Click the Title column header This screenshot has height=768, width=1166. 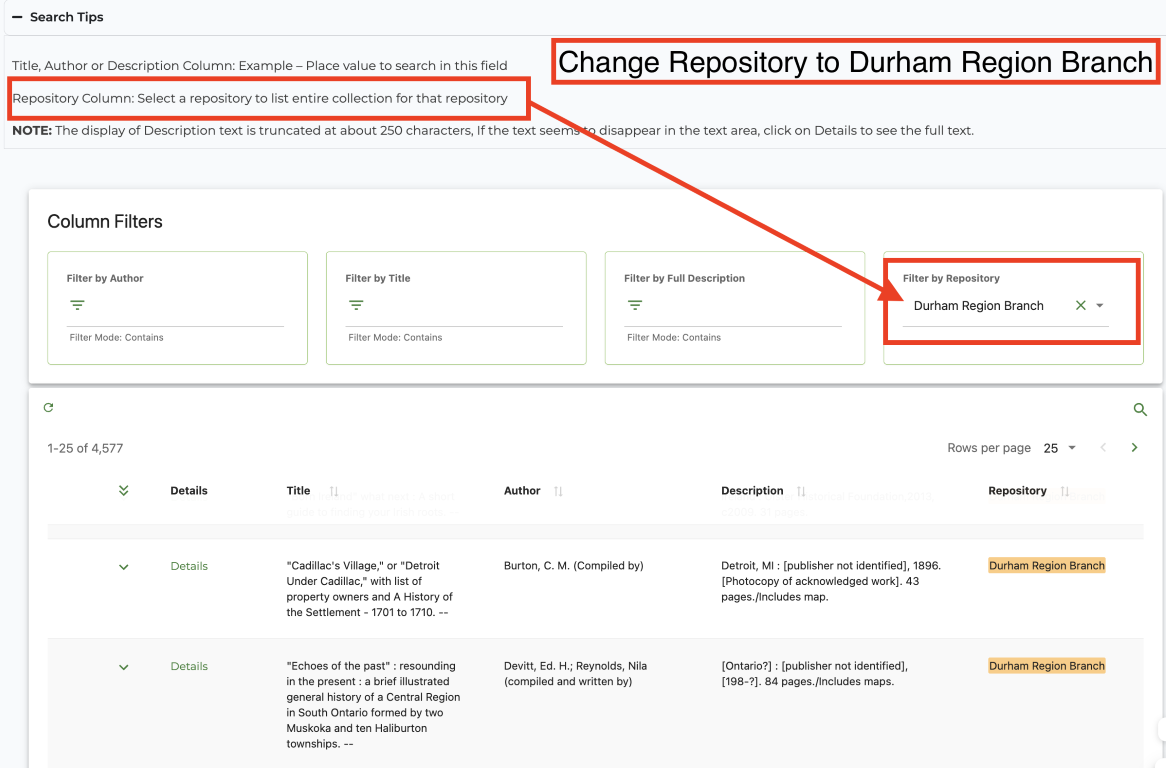[x=298, y=491]
